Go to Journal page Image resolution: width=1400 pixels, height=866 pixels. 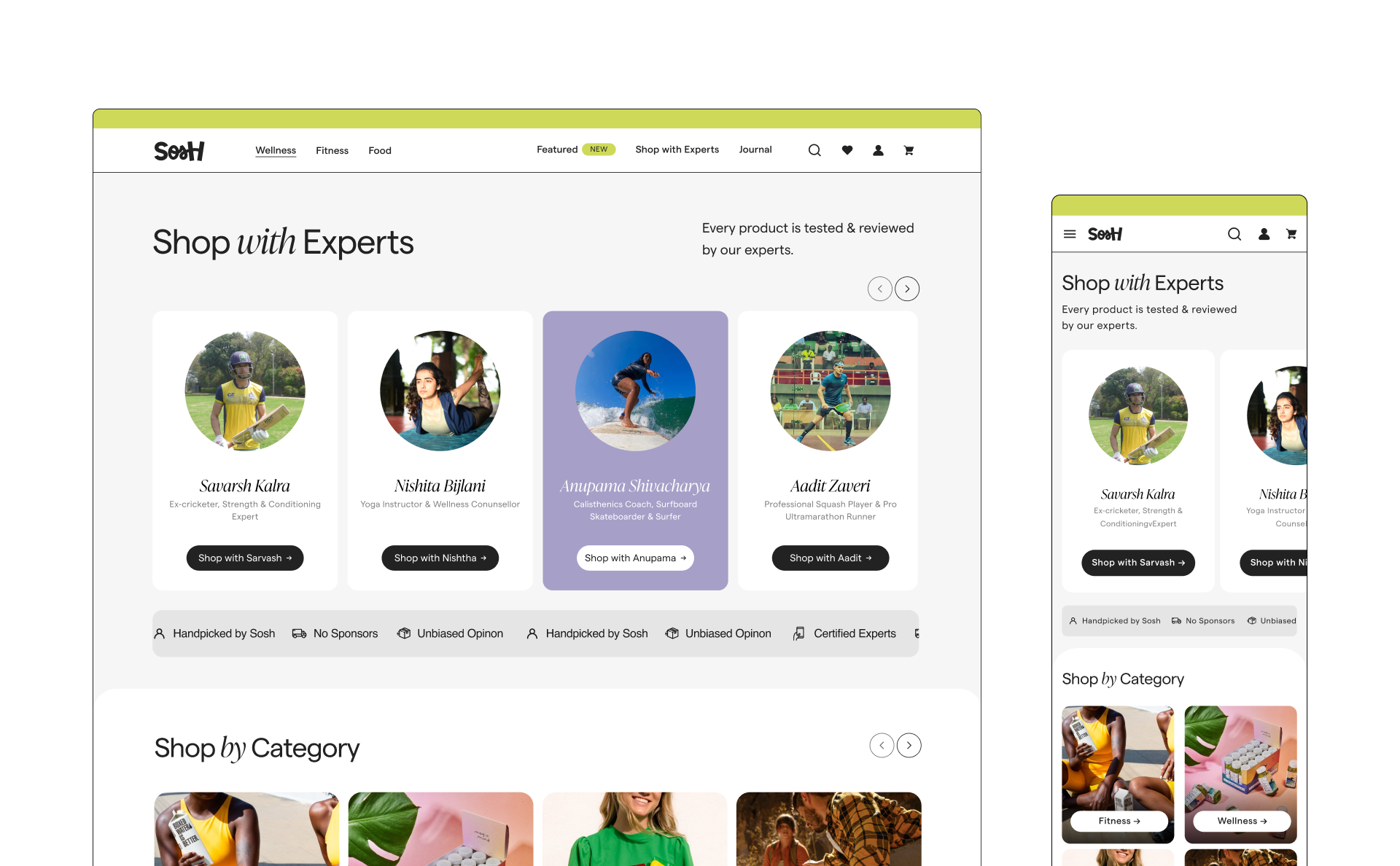[x=755, y=149]
